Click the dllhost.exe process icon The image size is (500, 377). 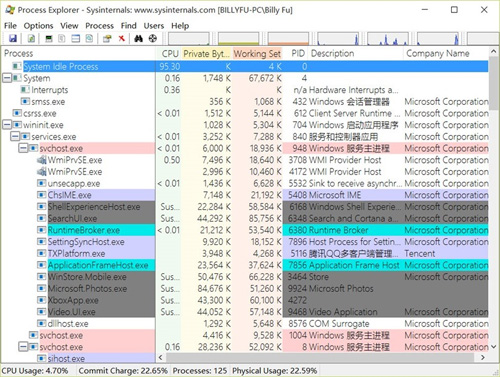tap(41, 323)
